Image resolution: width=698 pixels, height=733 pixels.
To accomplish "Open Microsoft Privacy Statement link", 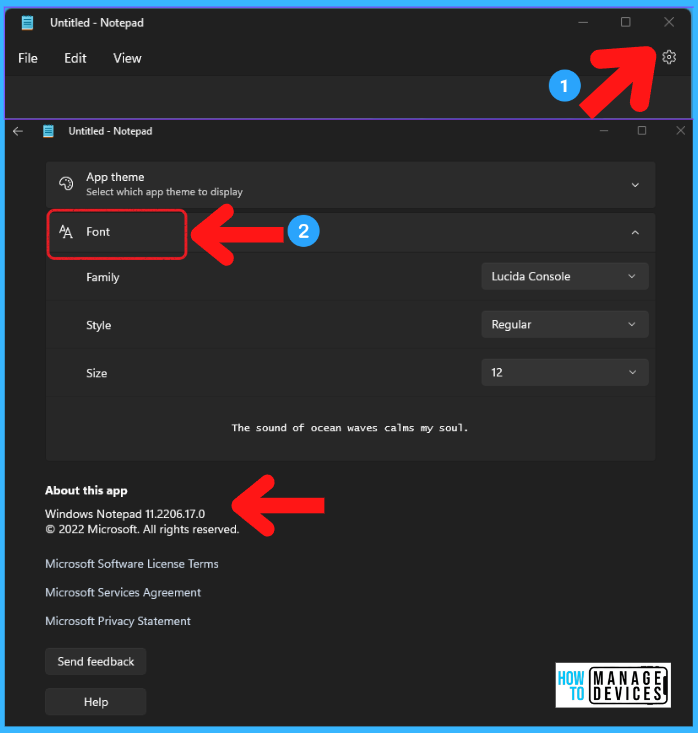I will [x=118, y=621].
